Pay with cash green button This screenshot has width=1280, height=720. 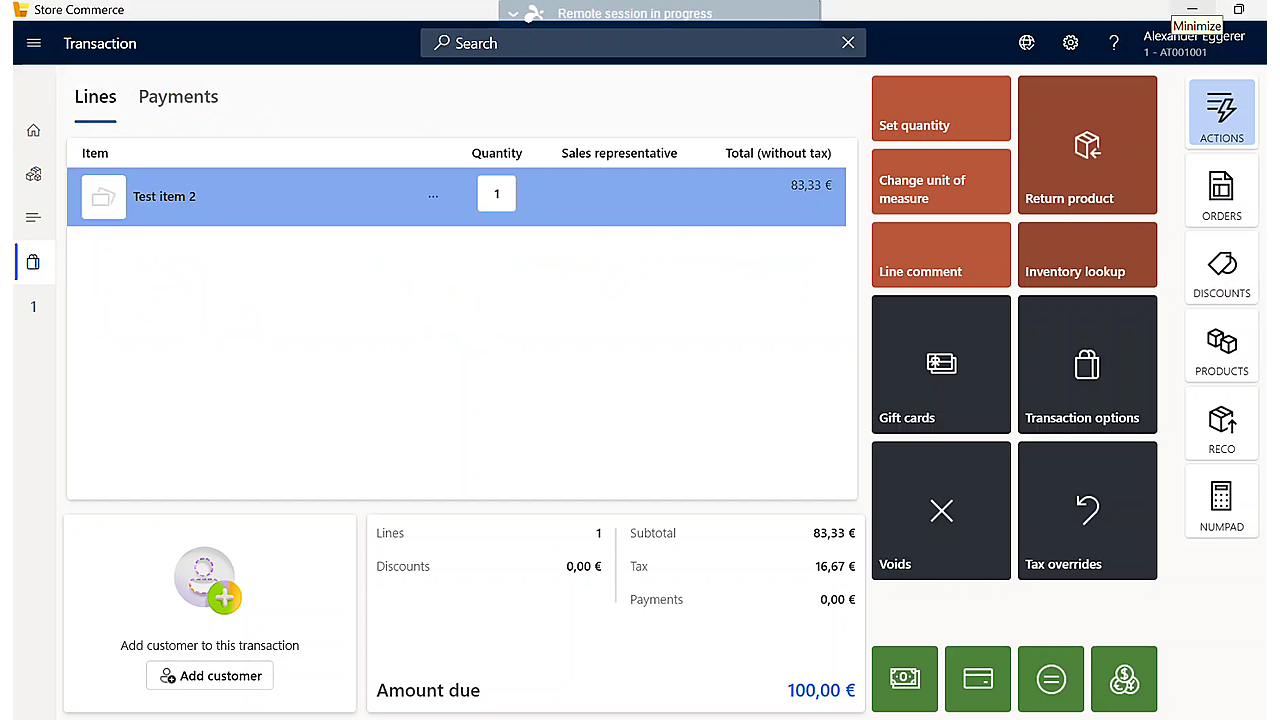tap(904, 679)
